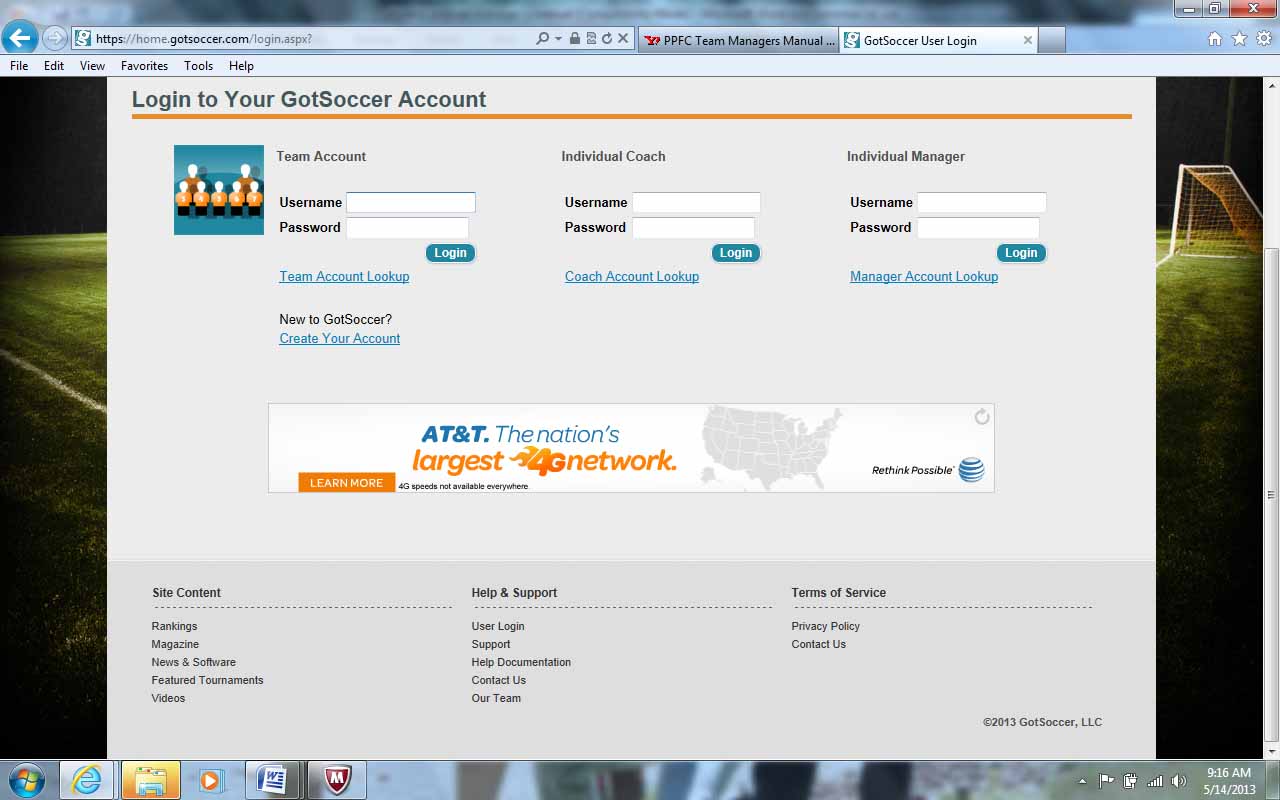Click the refresh icon on the AT&T ad

pyautogui.click(x=982, y=417)
